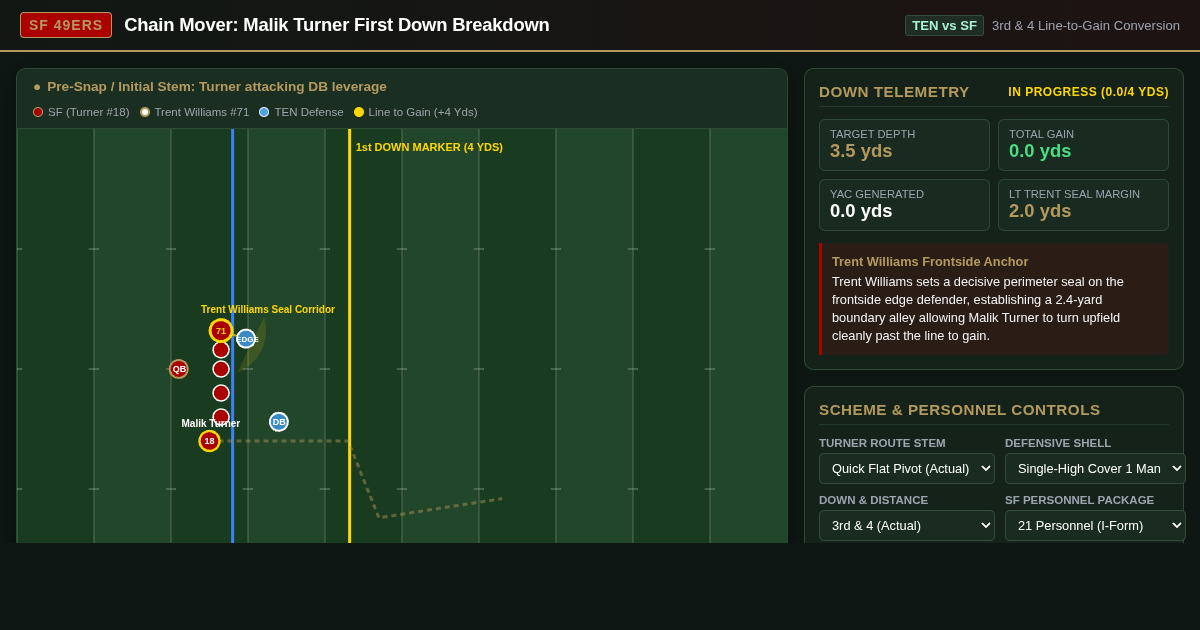Open the SF Personnel Package dropdown

[1095, 526]
